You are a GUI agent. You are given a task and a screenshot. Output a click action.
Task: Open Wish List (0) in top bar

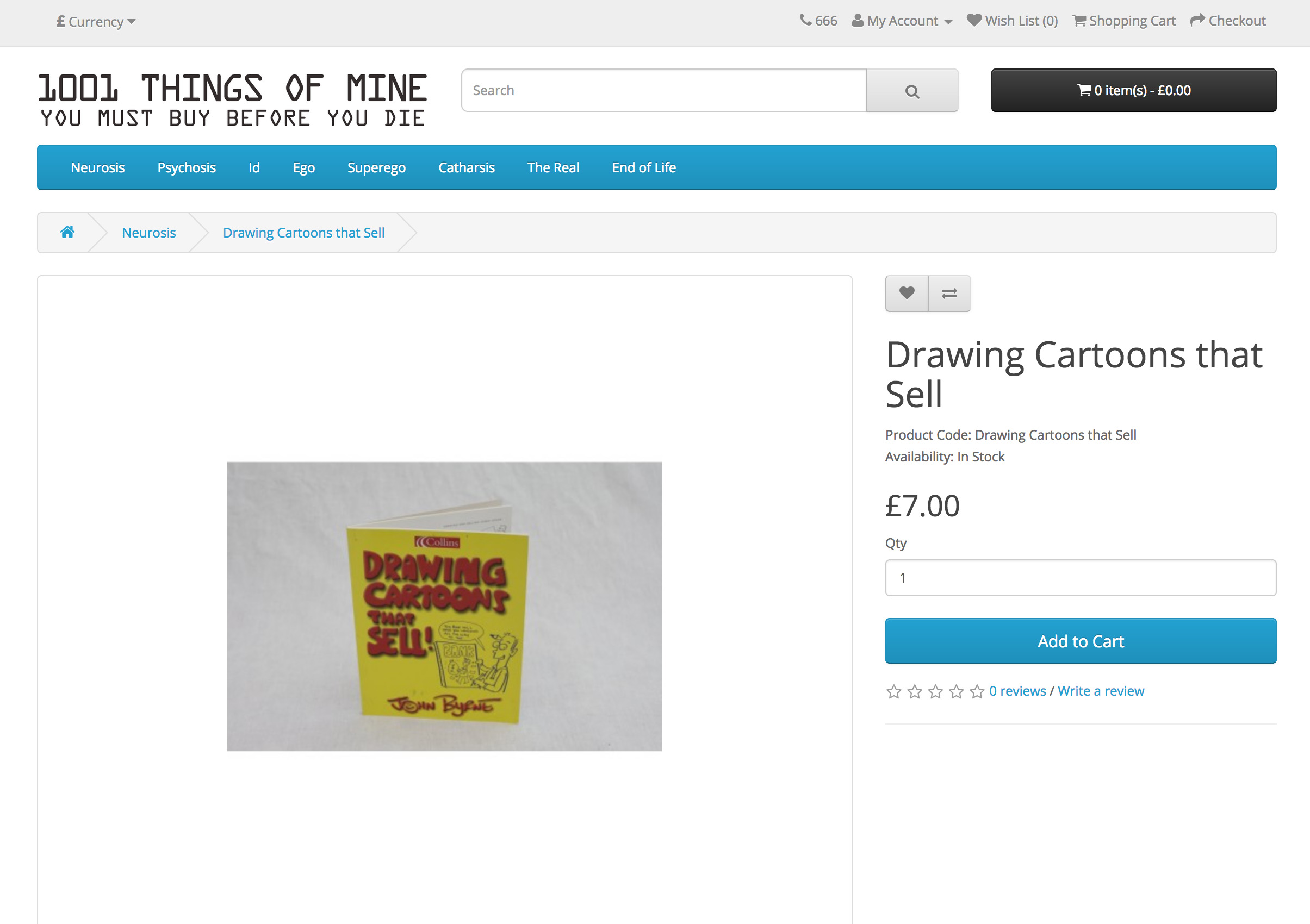tap(1011, 21)
